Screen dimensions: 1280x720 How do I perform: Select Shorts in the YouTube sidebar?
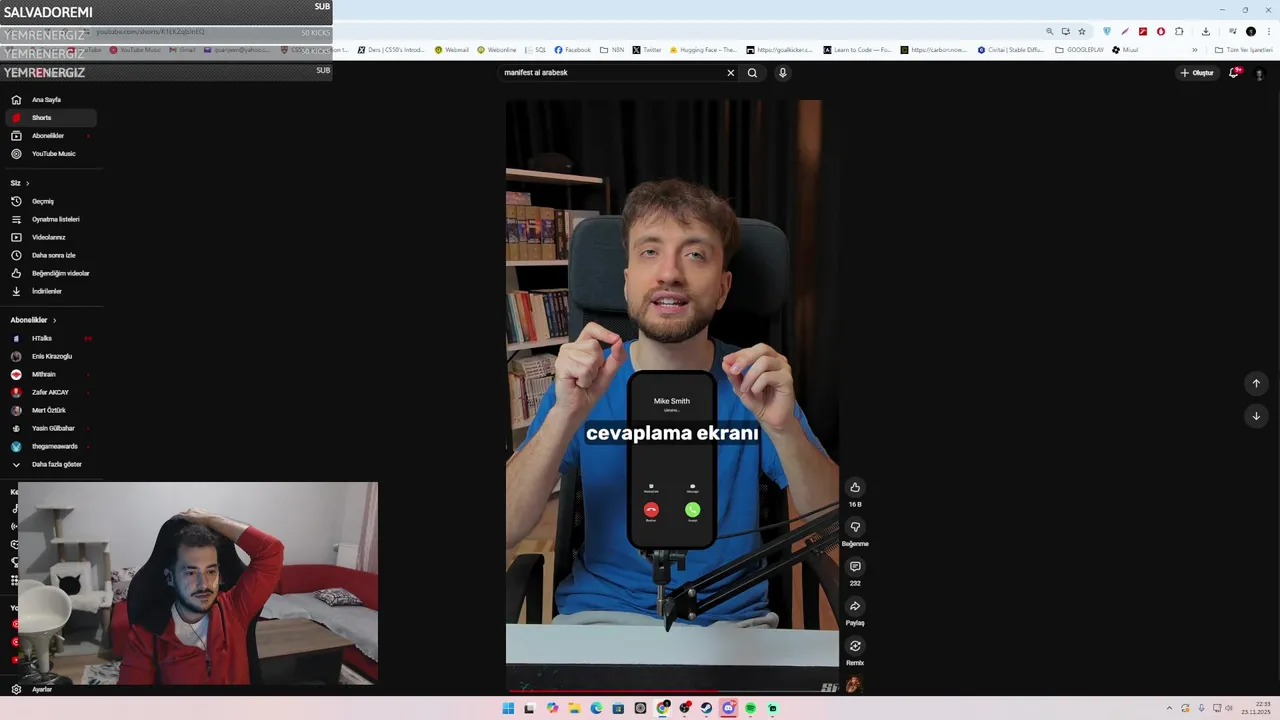coord(50,118)
